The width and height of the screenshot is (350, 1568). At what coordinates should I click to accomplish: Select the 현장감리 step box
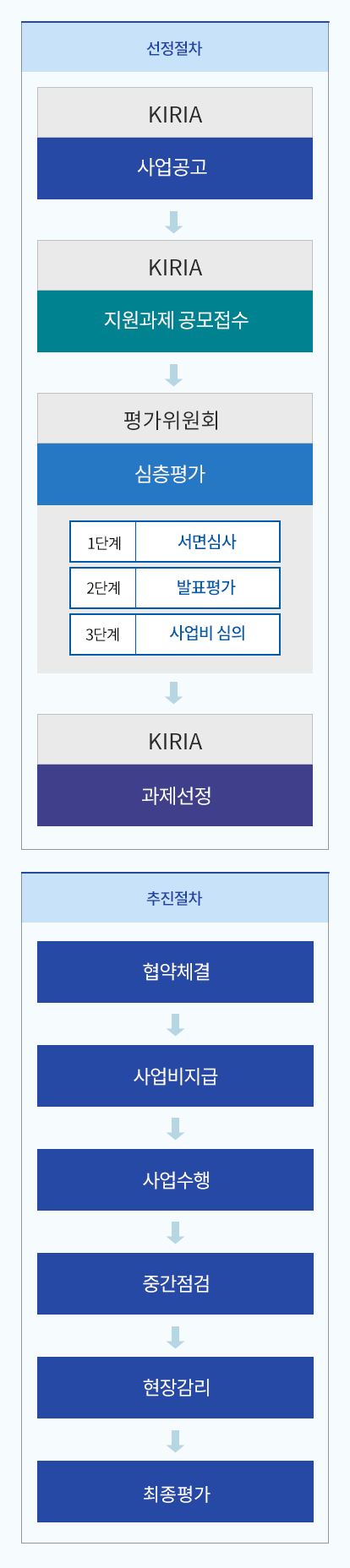point(175,1387)
